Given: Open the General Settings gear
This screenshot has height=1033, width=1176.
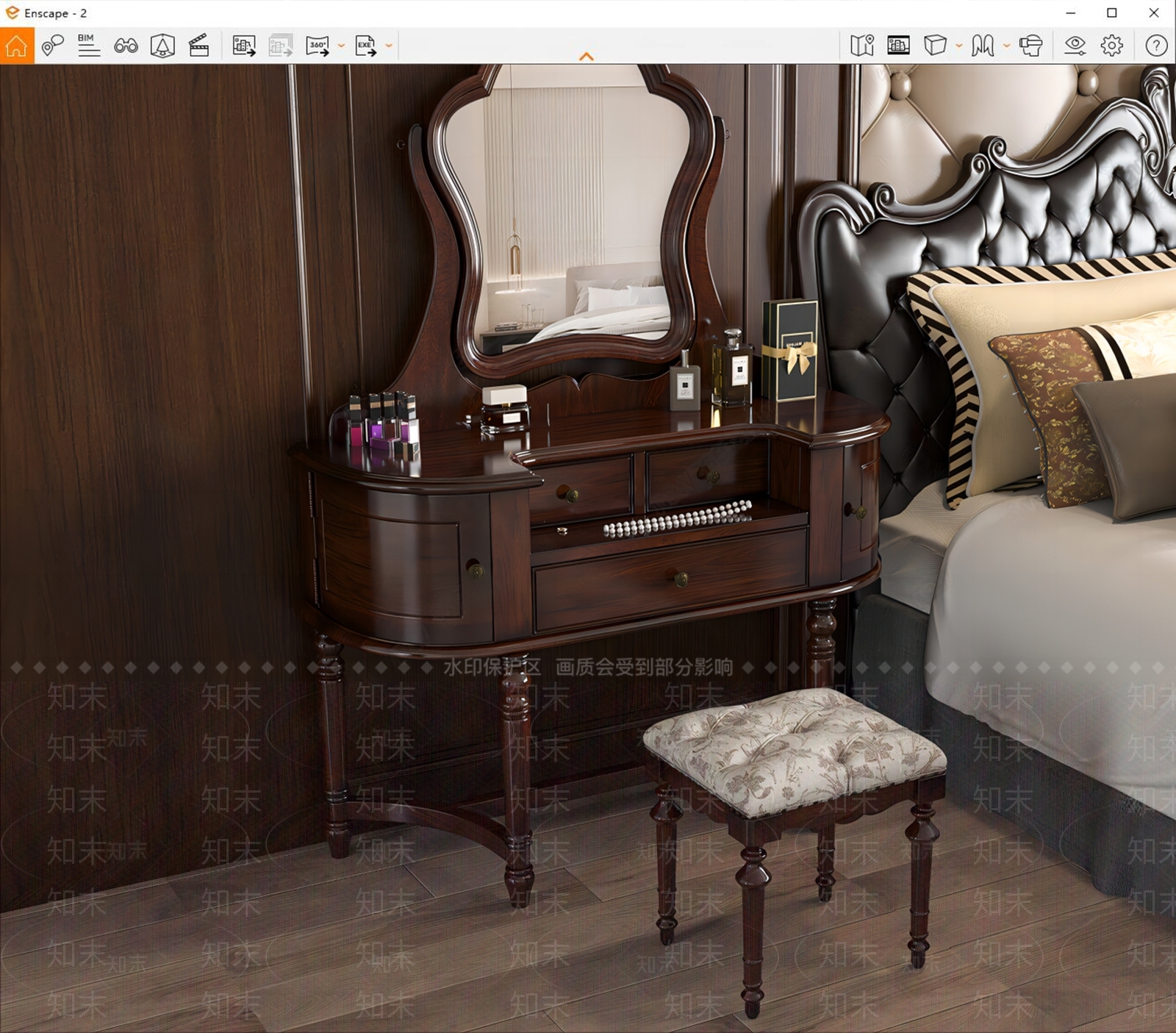Looking at the screenshot, I should (1112, 46).
